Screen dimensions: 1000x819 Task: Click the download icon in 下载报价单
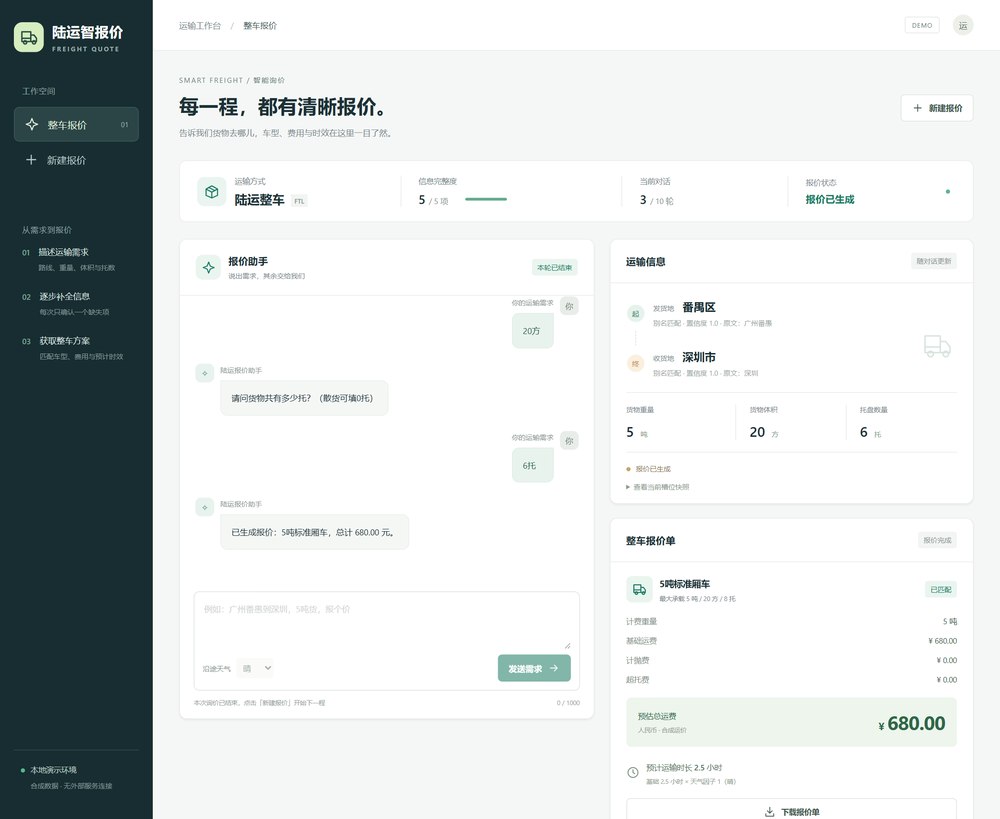770,812
